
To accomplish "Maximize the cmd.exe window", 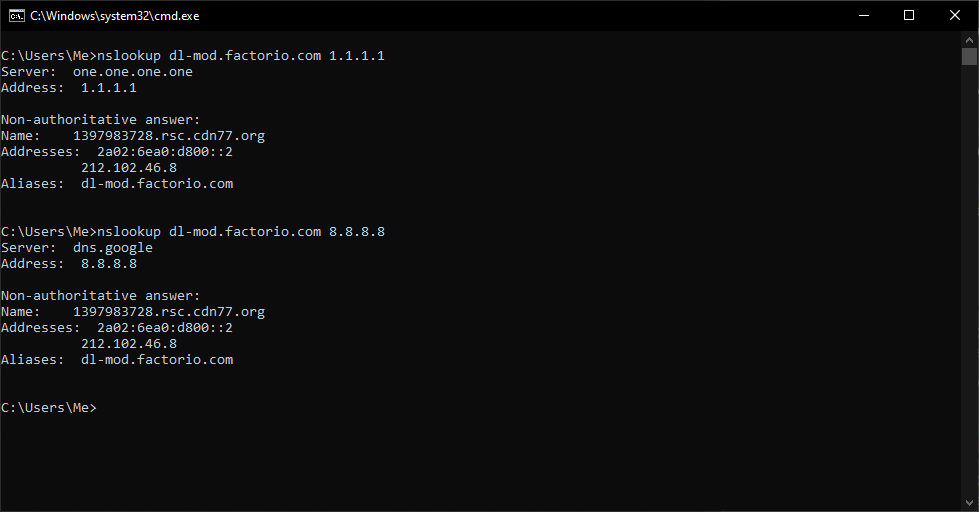I will pyautogui.click(x=909, y=16).
